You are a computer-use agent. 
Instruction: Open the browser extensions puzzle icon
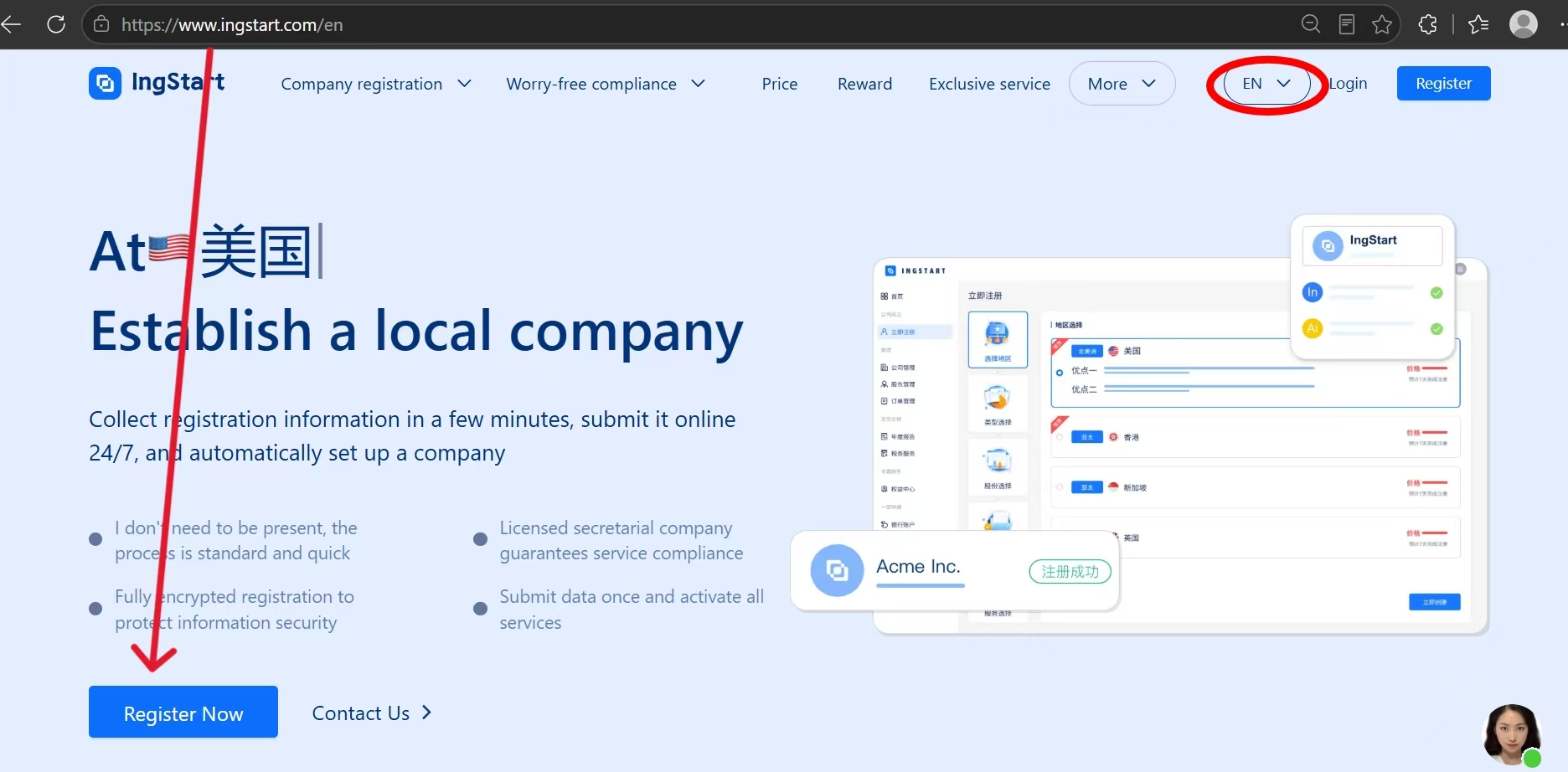click(1428, 24)
